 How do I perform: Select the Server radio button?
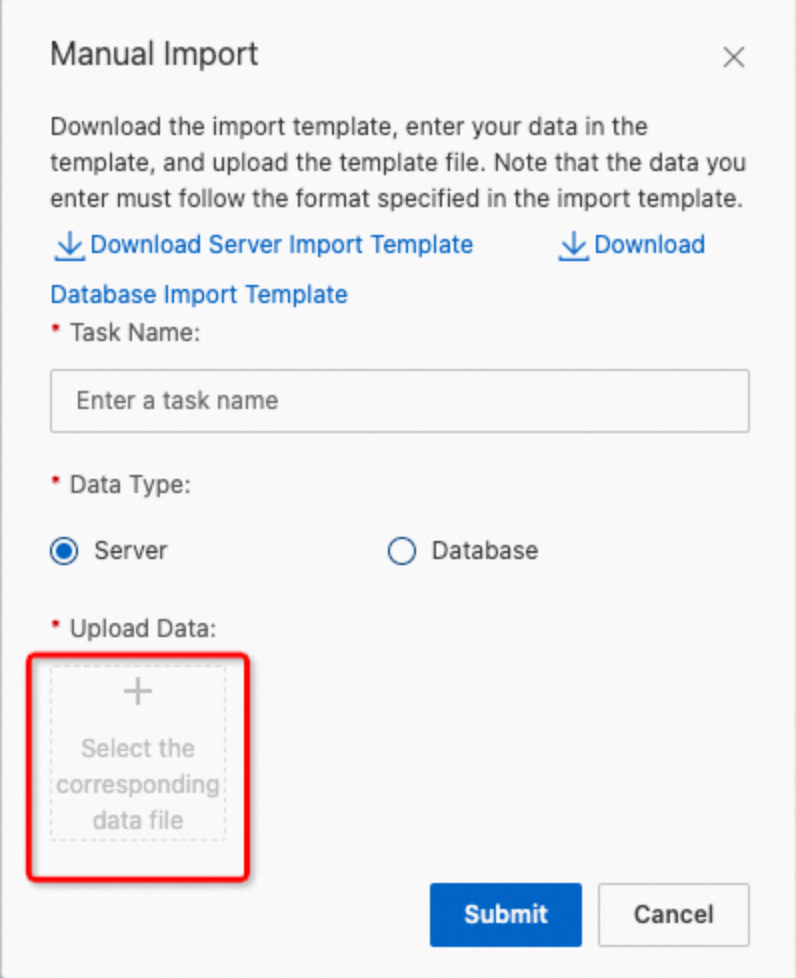click(64, 551)
